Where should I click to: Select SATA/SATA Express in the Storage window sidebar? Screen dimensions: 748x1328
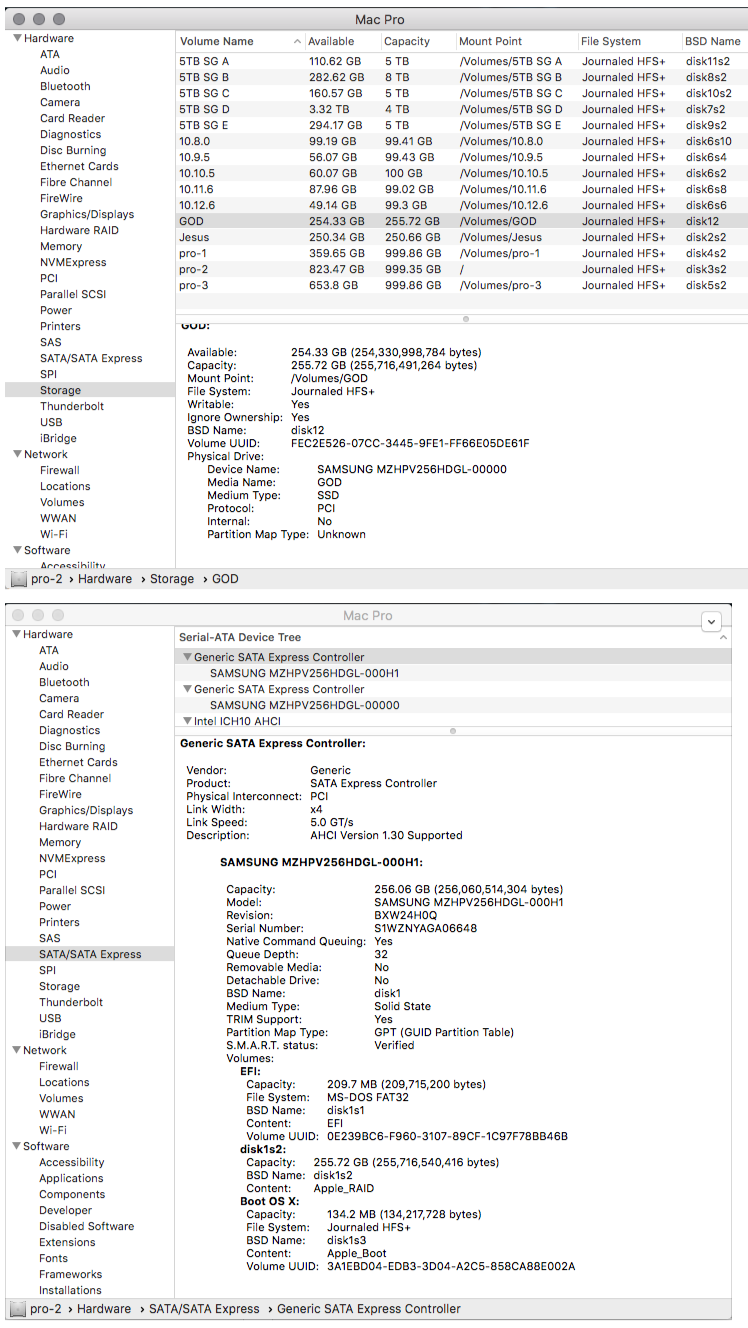[91, 358]
